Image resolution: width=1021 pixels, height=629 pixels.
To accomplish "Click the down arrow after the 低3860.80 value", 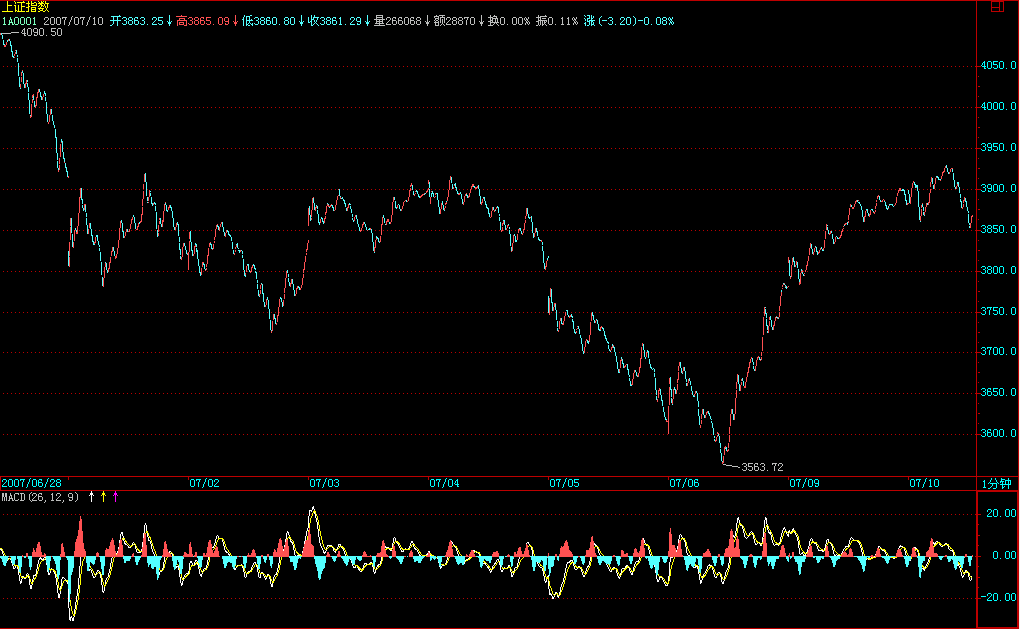I will coord(301,20).
